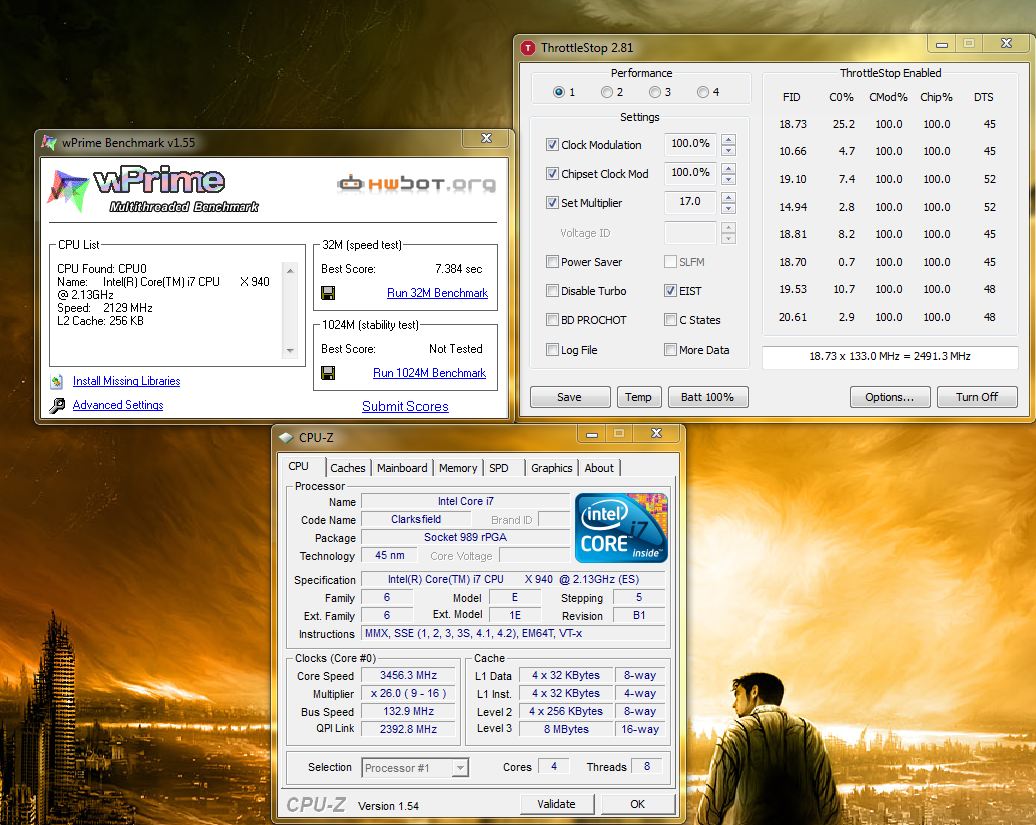Toggle the Chipset Clock Mod checkbox
The height and width of the screenshot is (825, 1036).
tap(552, 173)
